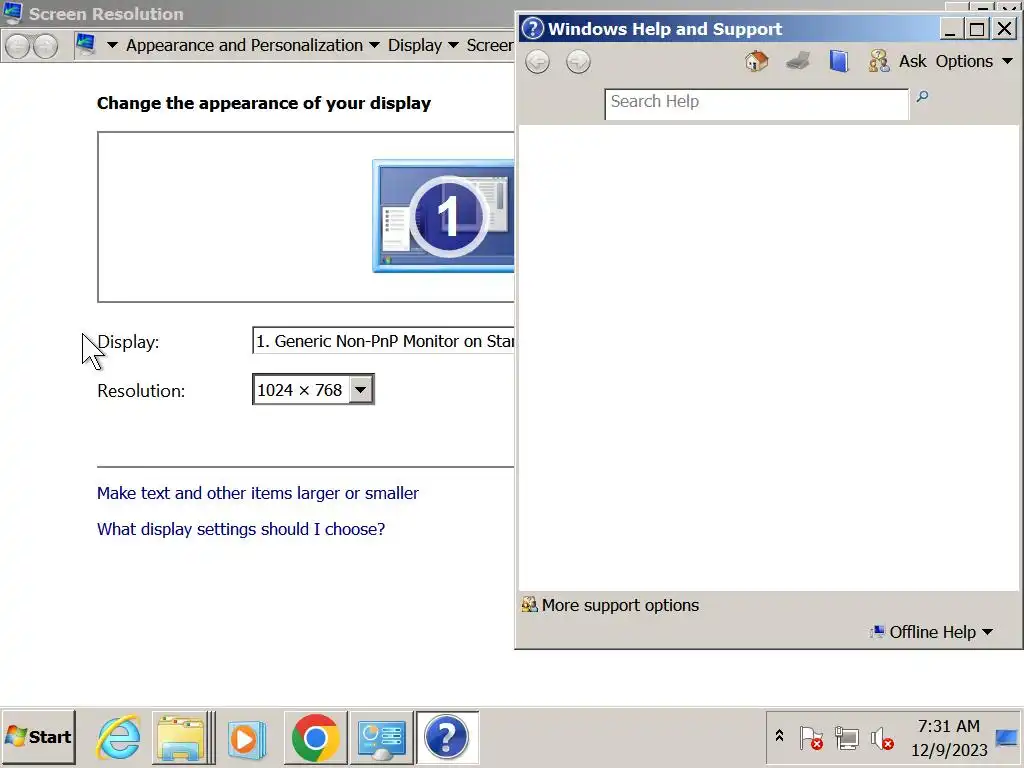
Task: Show hidden tray icons arrow
Action: [x=779, y=736]
